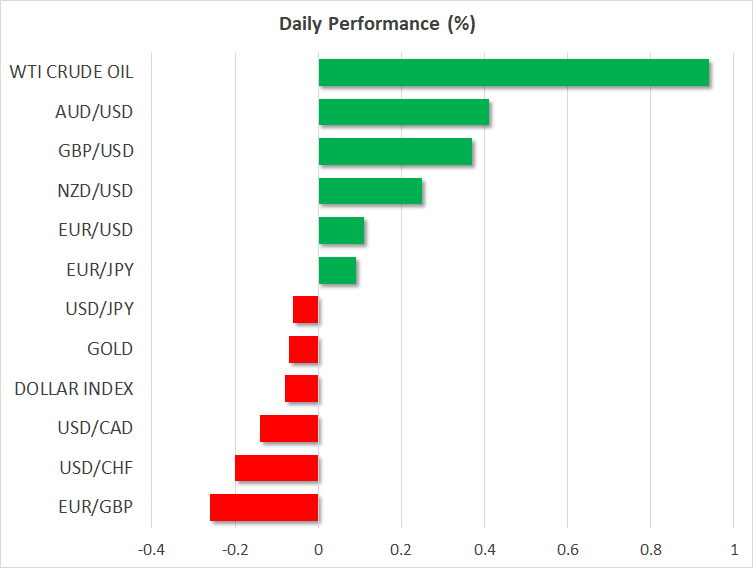Viewport: 753px width, 568px height.
Task: Select the USD/CAD red bar
Action: tap(289, 428)
